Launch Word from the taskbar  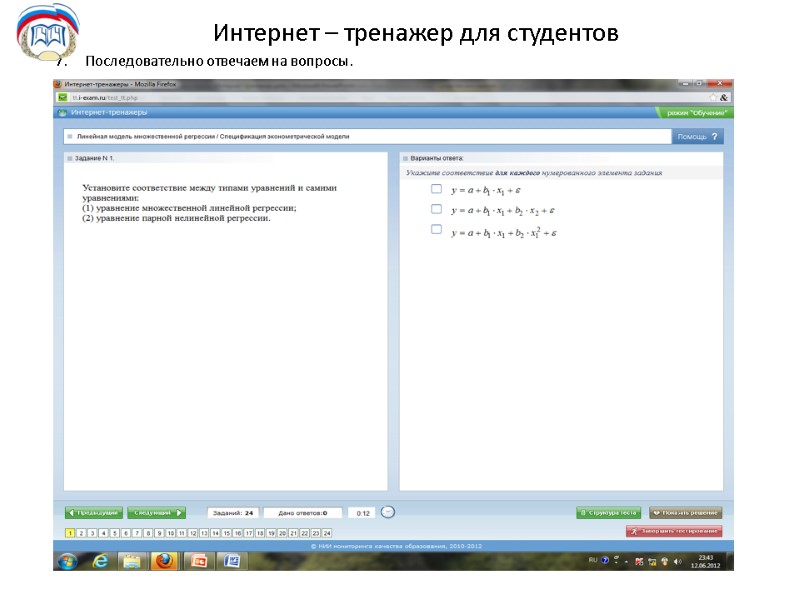230,562
